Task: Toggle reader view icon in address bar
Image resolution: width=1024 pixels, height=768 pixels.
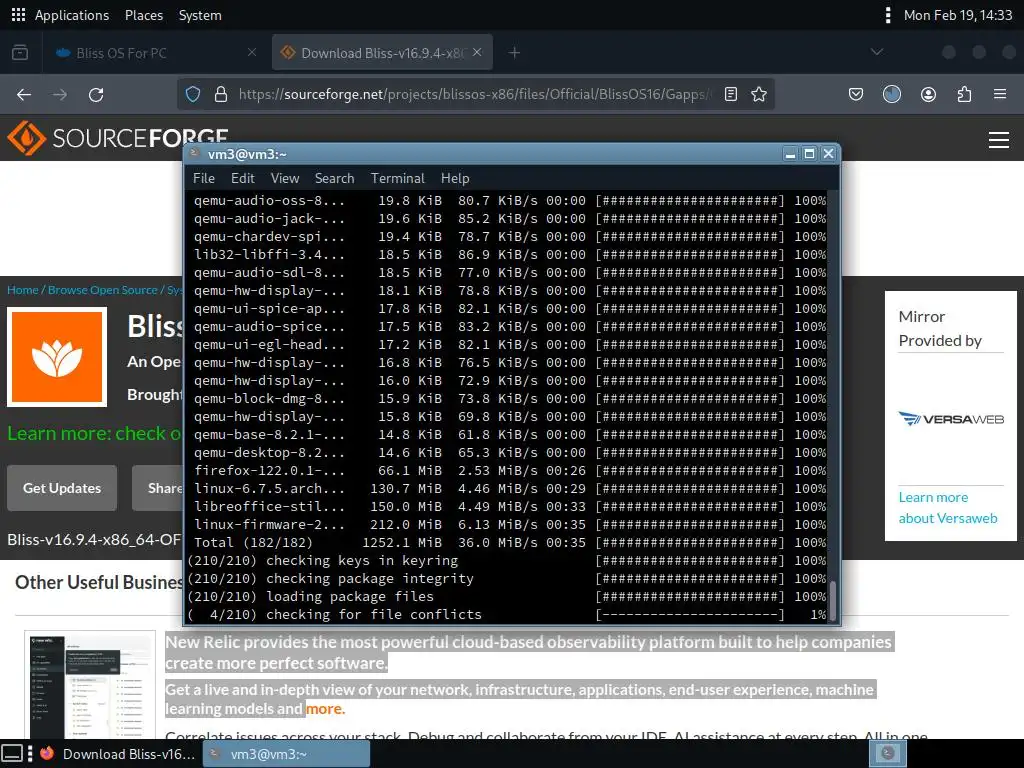Action: [x=731, y=94]
